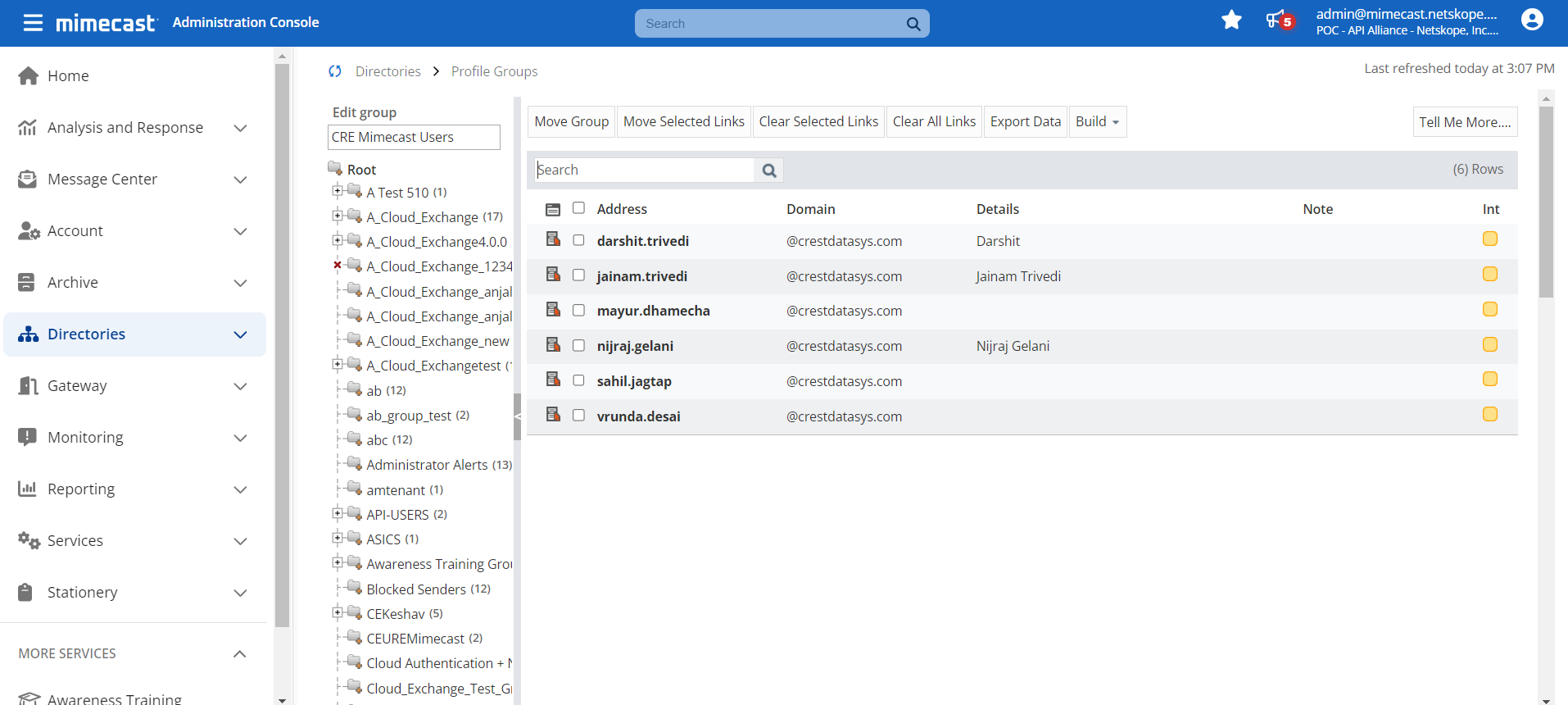The width and height of the screenshot is (1568, 705).
Task: Click the Export Data button
Action: point(1026,121)
